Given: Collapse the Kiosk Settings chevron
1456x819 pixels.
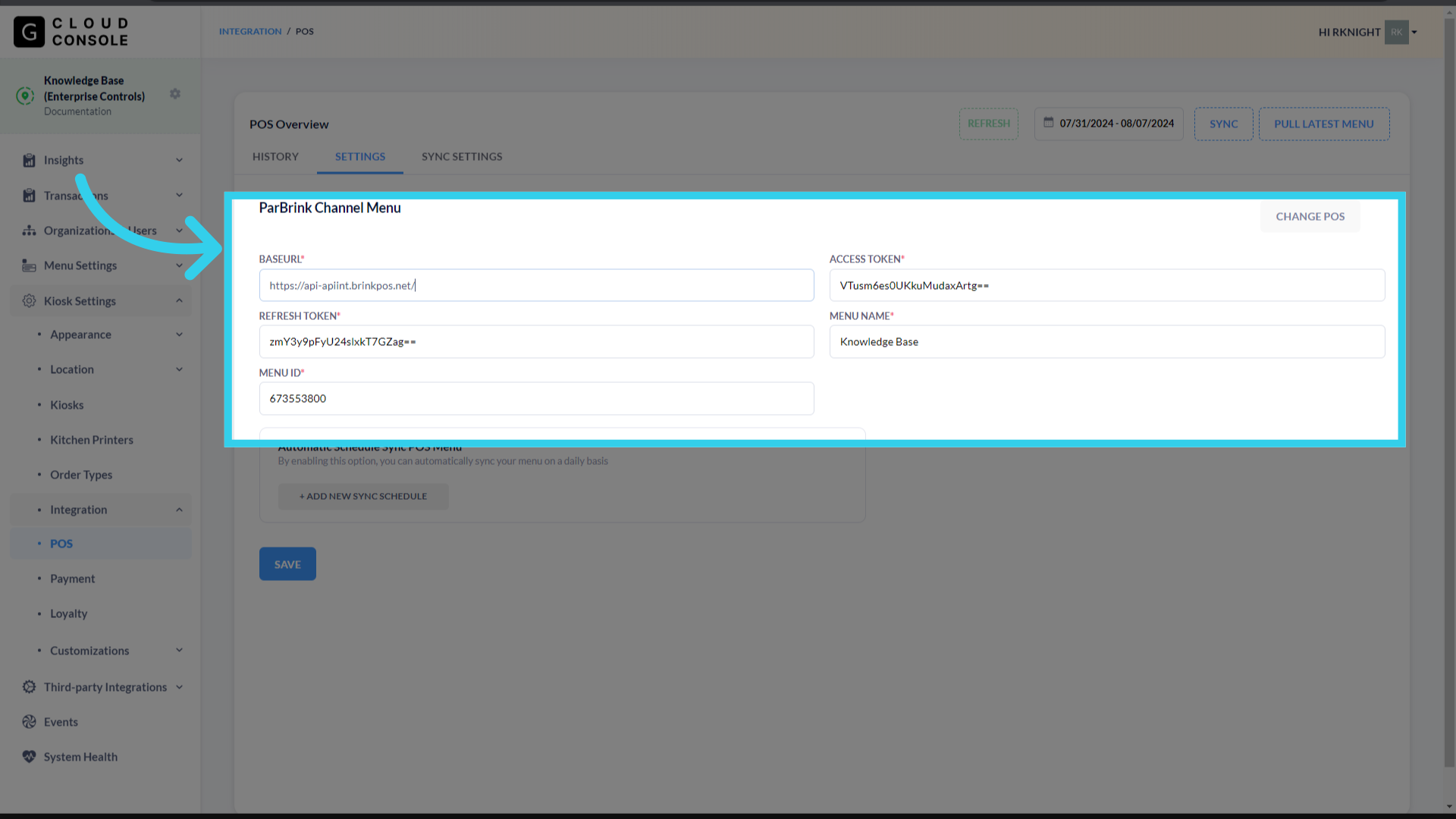Looking at the screenshot, I should tap(180, 301).
